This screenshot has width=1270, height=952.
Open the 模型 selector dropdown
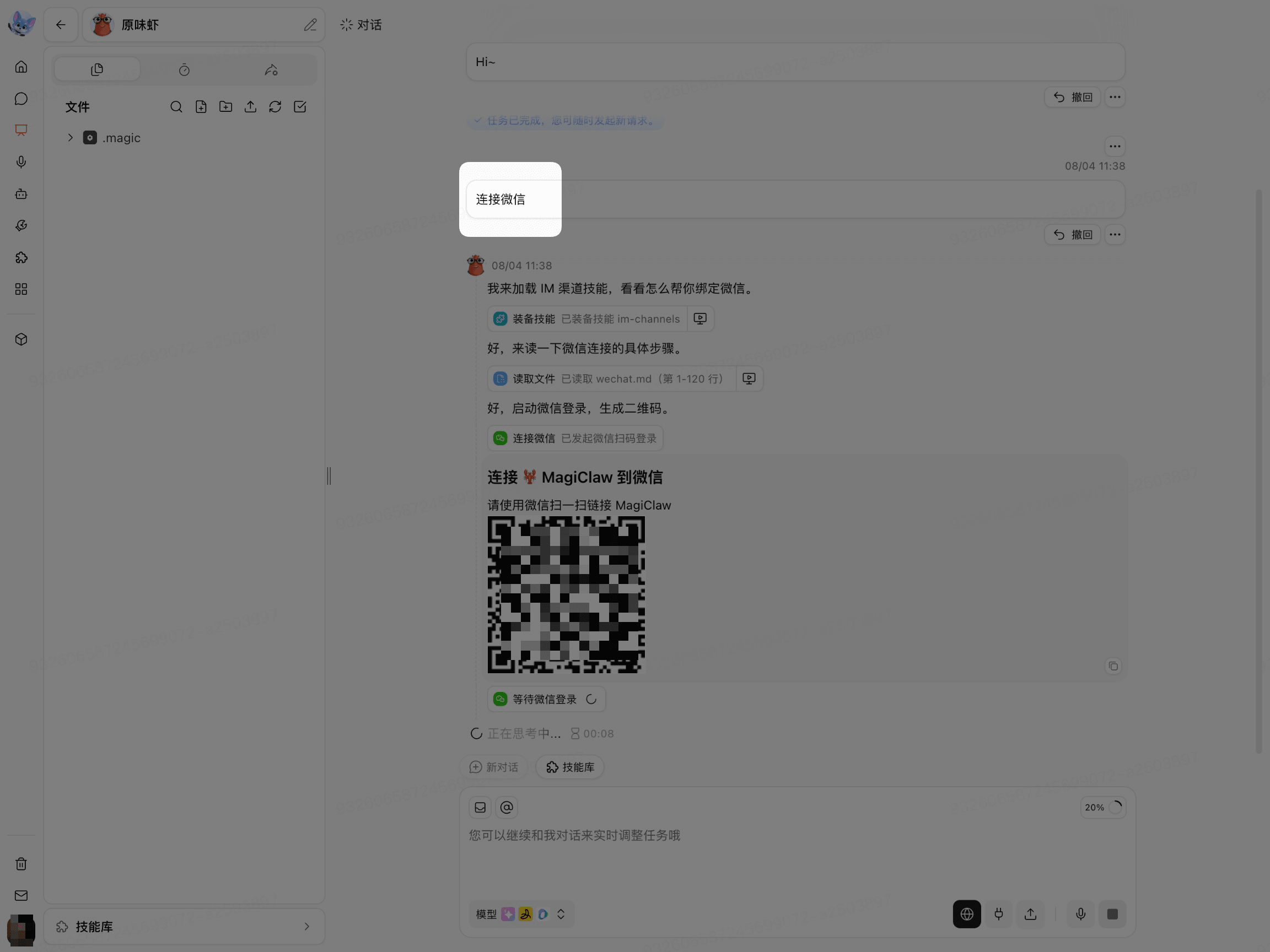(x=521, y=914)
